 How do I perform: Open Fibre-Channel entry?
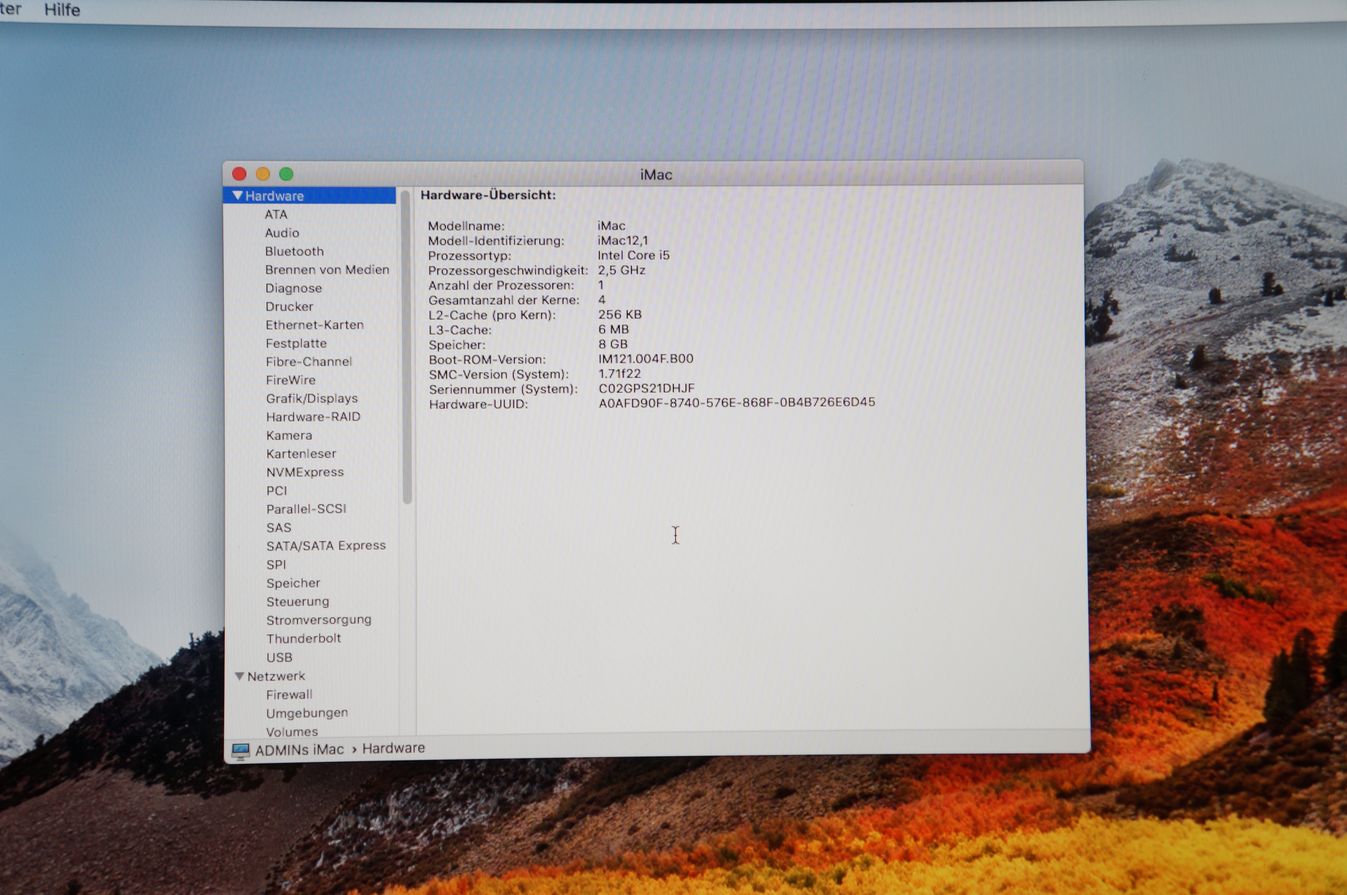(x=309, y=362)
